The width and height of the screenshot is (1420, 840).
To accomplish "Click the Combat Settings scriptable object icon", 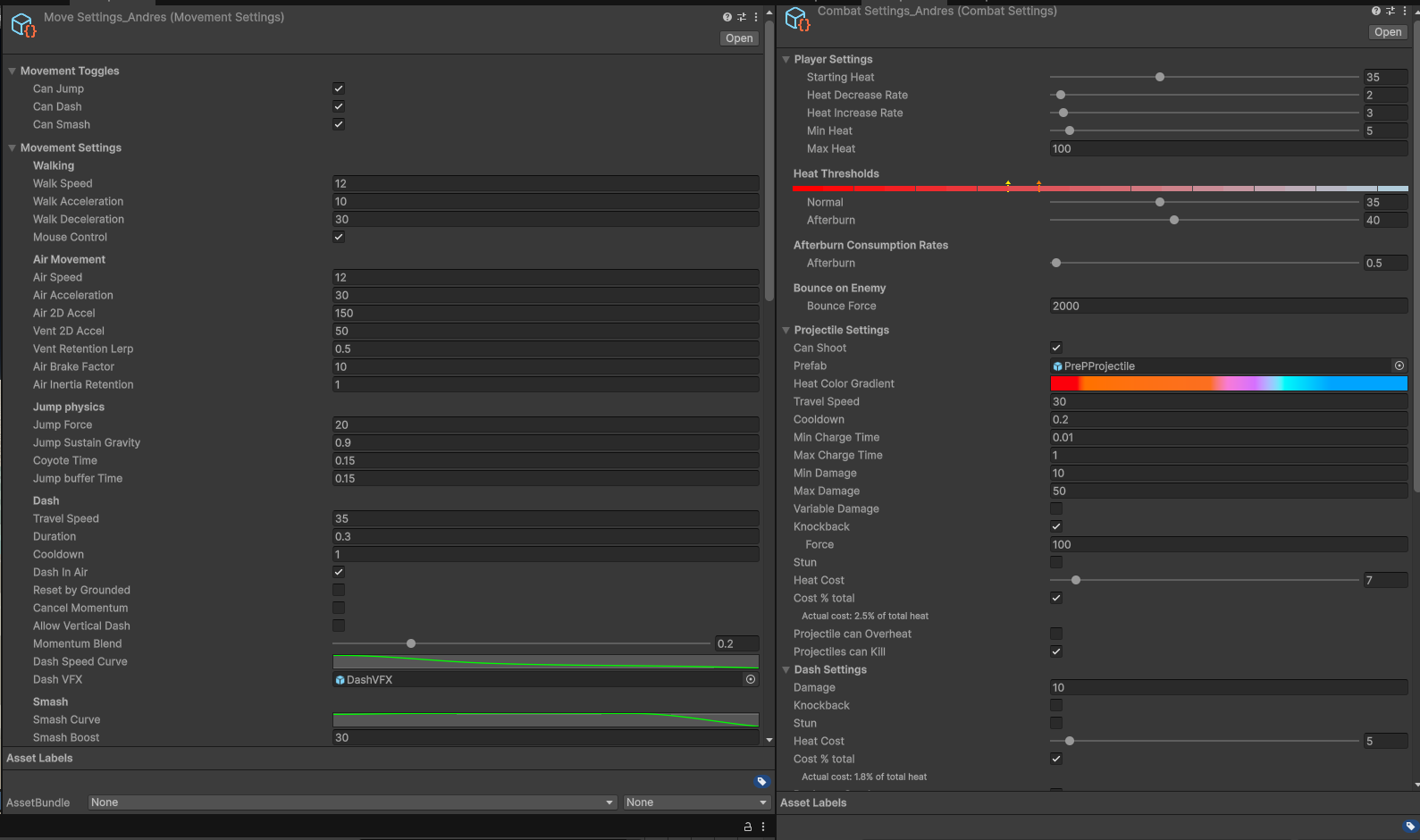I will tap(797, 20).
